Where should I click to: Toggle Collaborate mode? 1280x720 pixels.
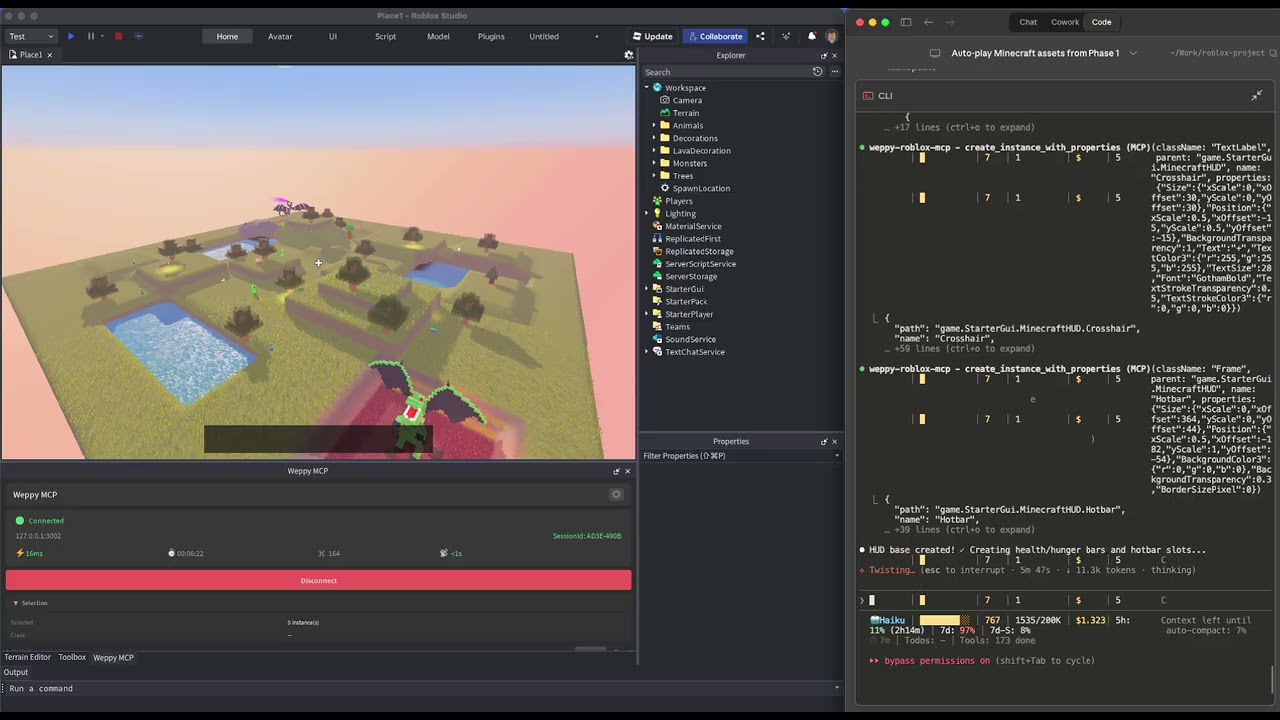pos(715,36)
